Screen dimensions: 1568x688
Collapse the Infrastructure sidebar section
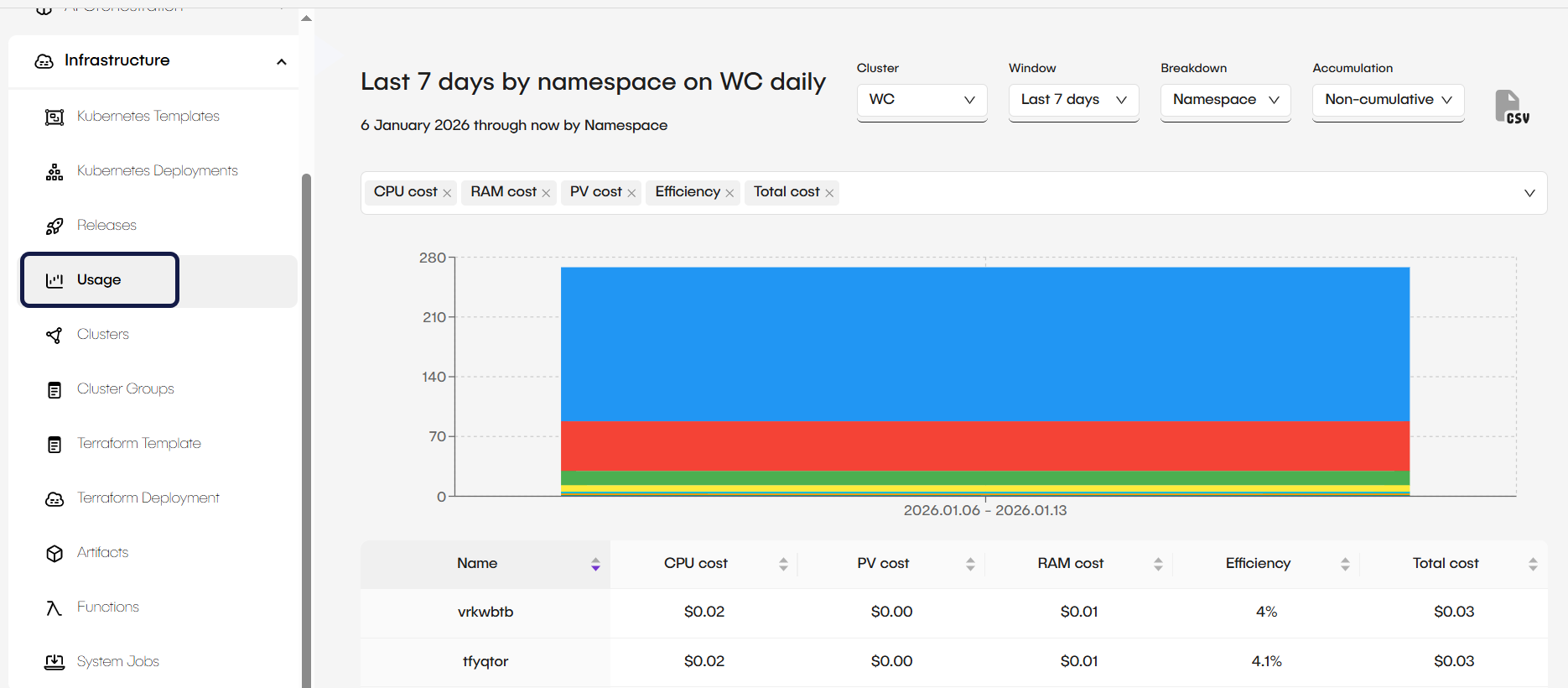pyautogui.click(x=282, y=61)
